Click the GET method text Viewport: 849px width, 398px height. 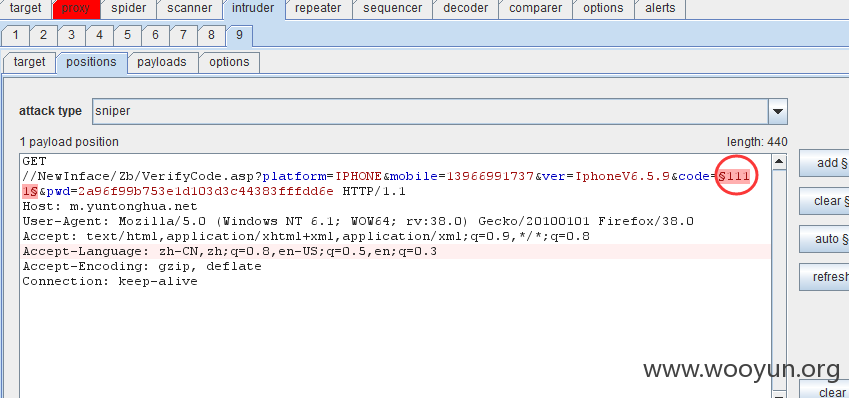(x=34, y=161)
